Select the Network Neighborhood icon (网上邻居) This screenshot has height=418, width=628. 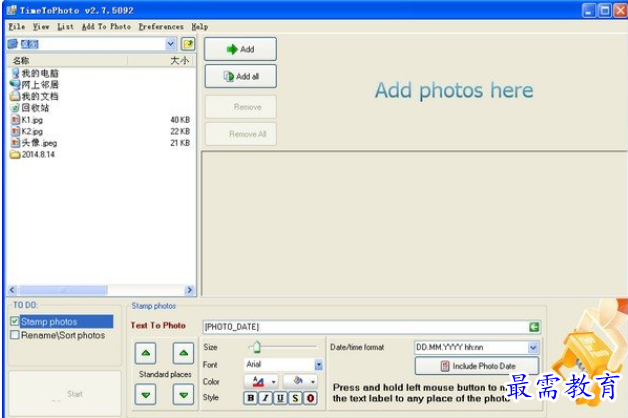[15, 84]
